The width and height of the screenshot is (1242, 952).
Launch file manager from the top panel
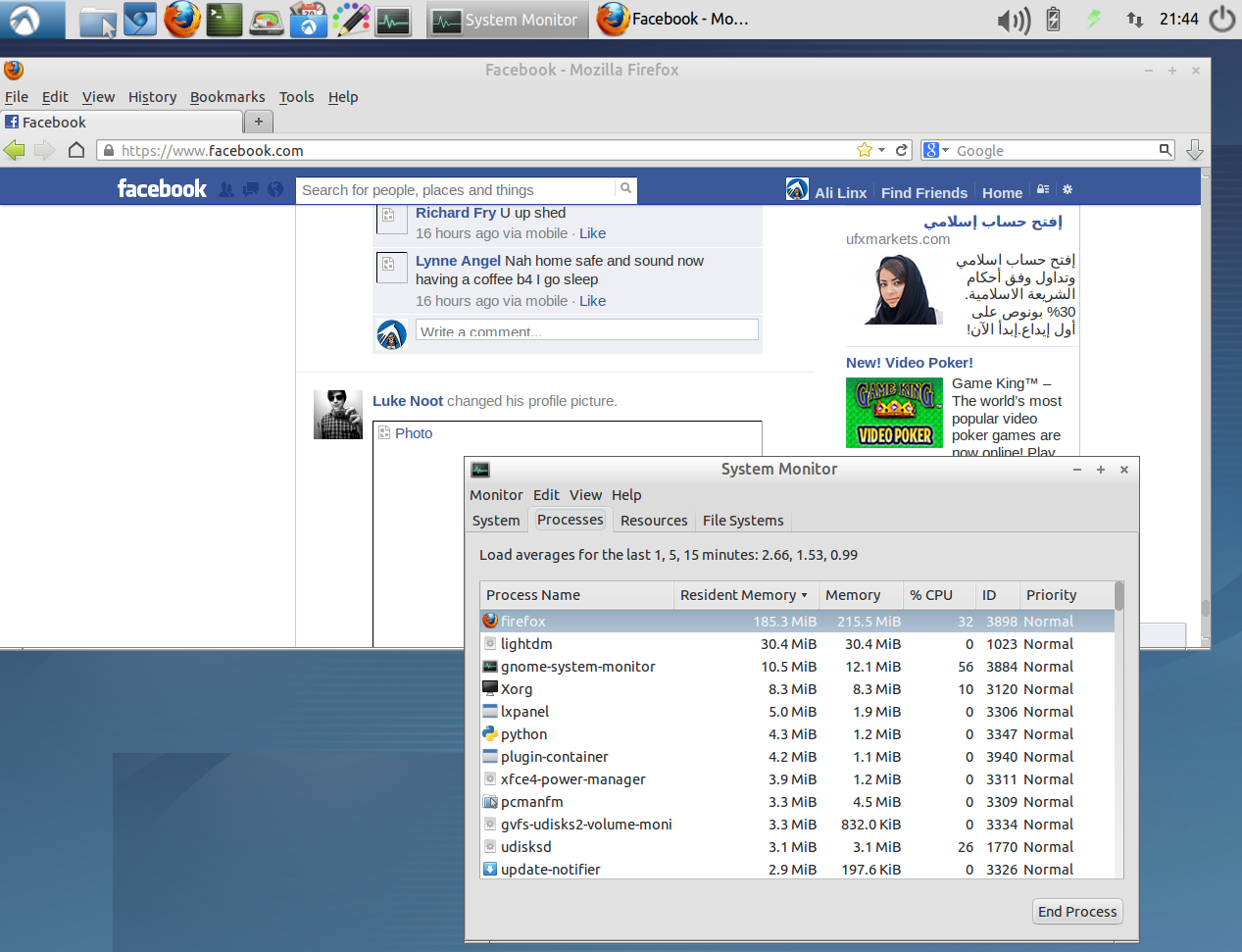tap(97, 20)
